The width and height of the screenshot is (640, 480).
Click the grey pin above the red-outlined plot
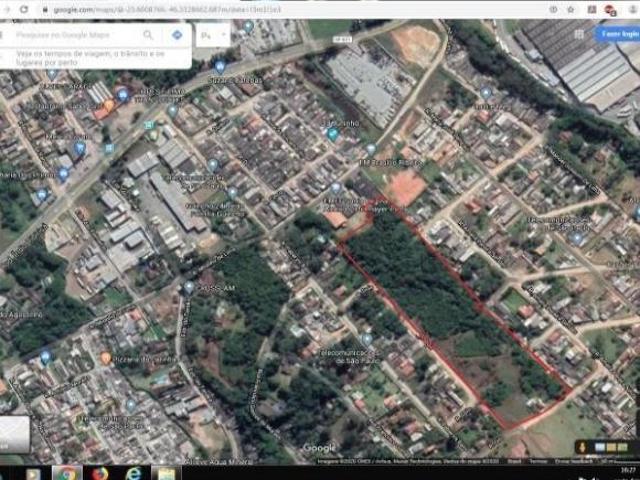point(336,188)
